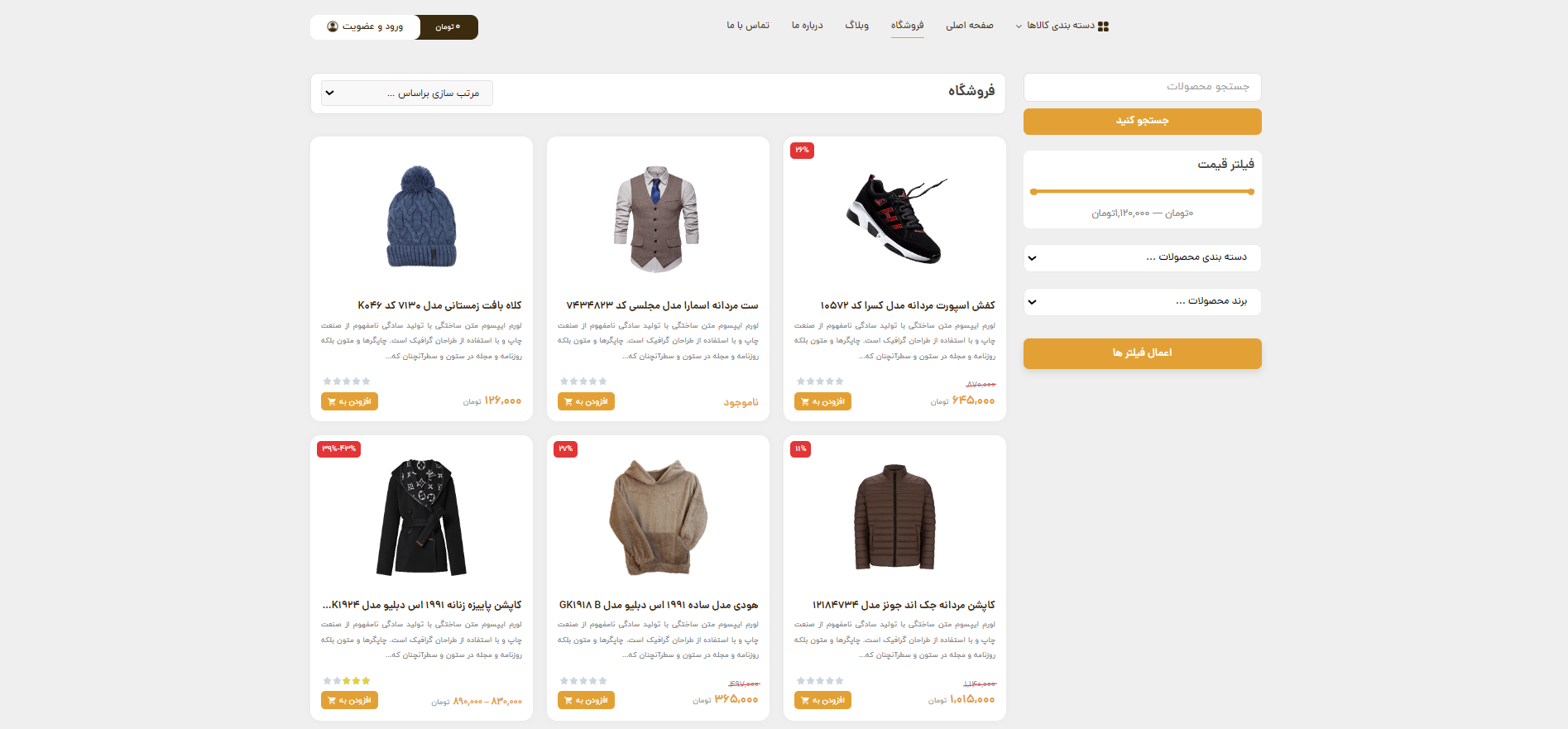The height and width of the screenshot is (729, 1568).
Task: Open the product category filter dropdown
Action: (x=1142, y=257)
